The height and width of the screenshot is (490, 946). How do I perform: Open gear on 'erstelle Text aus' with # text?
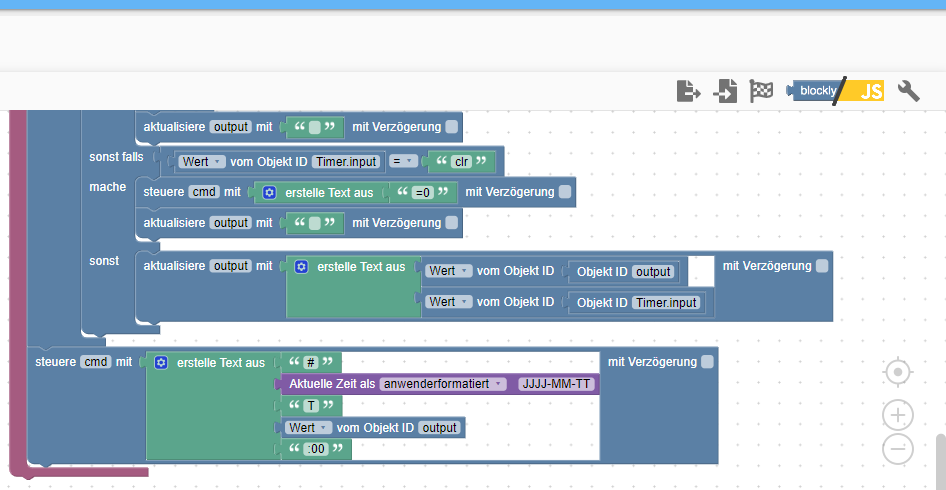(x=161, y=363)
